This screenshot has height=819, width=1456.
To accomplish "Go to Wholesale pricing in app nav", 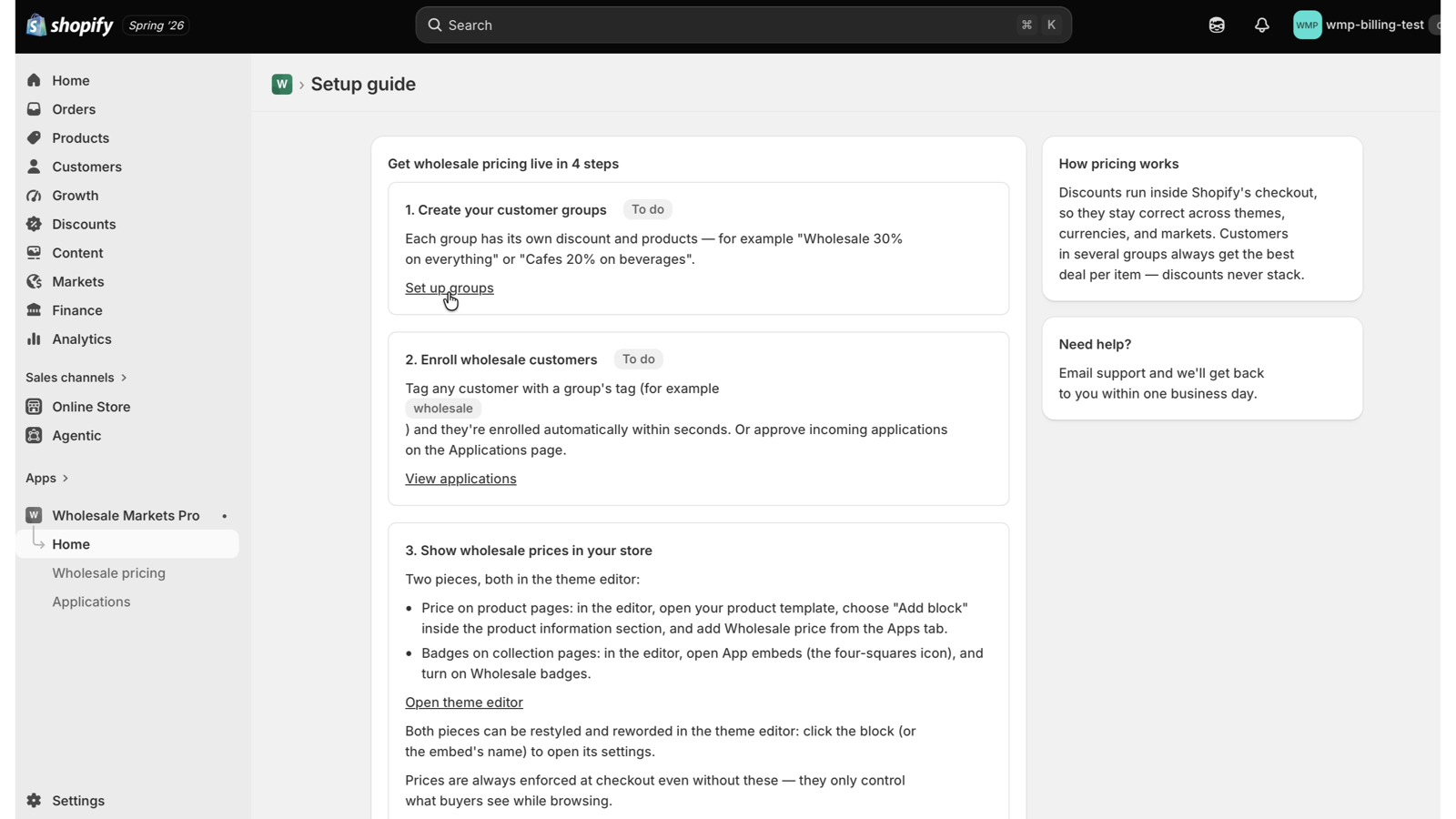I will coord(109,573).
